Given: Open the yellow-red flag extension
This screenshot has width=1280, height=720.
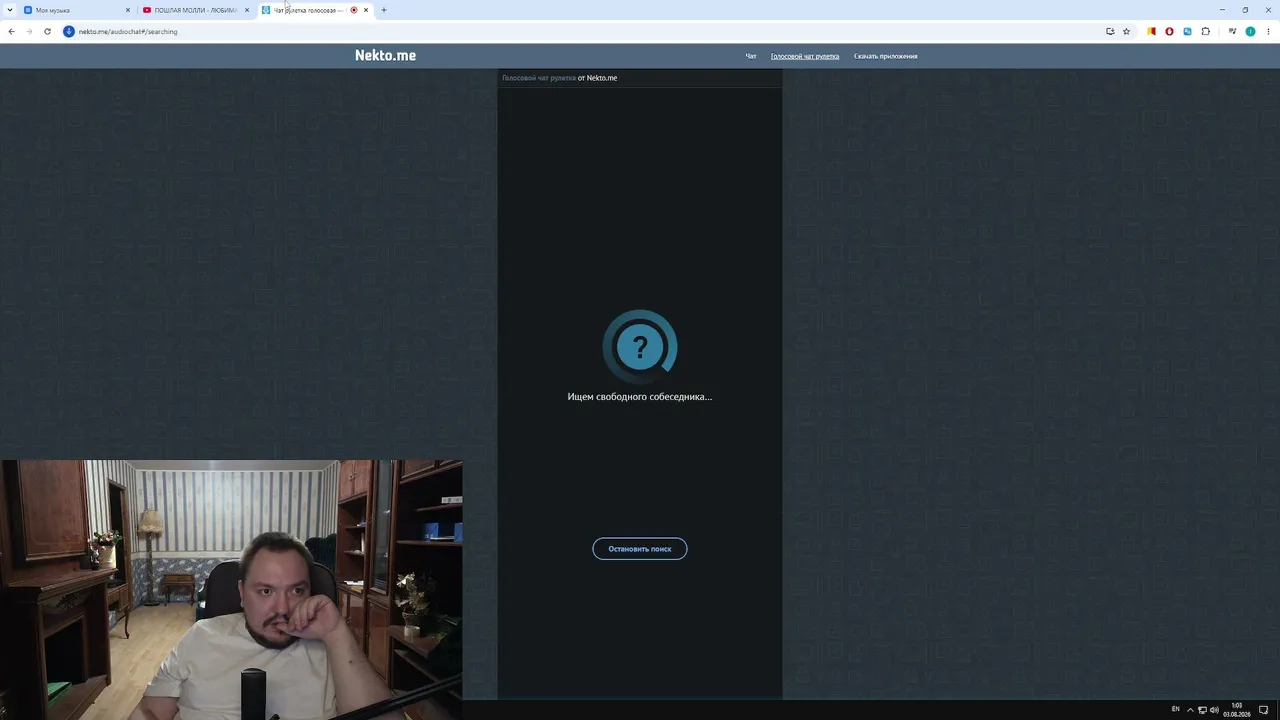Looking at the screenshot, I should 1152,31.
